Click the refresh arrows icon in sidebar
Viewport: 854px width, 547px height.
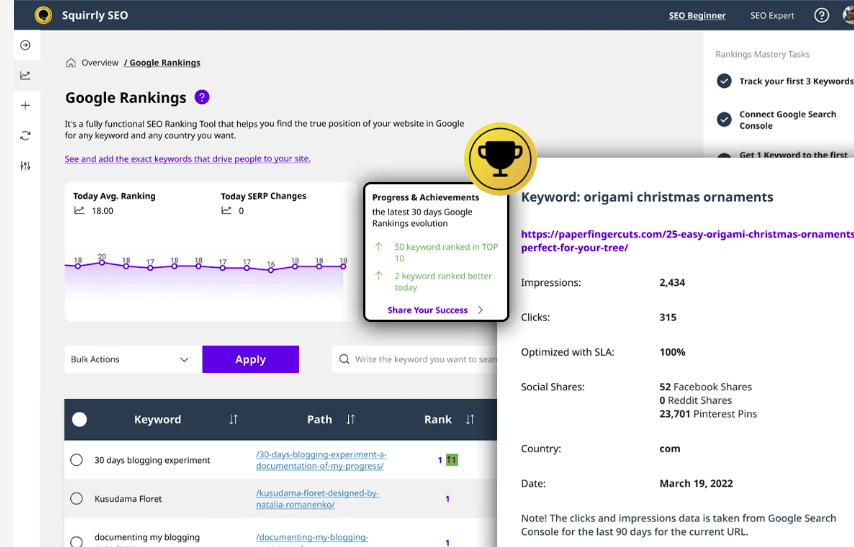pyautogui.click(x=25, y=135)
